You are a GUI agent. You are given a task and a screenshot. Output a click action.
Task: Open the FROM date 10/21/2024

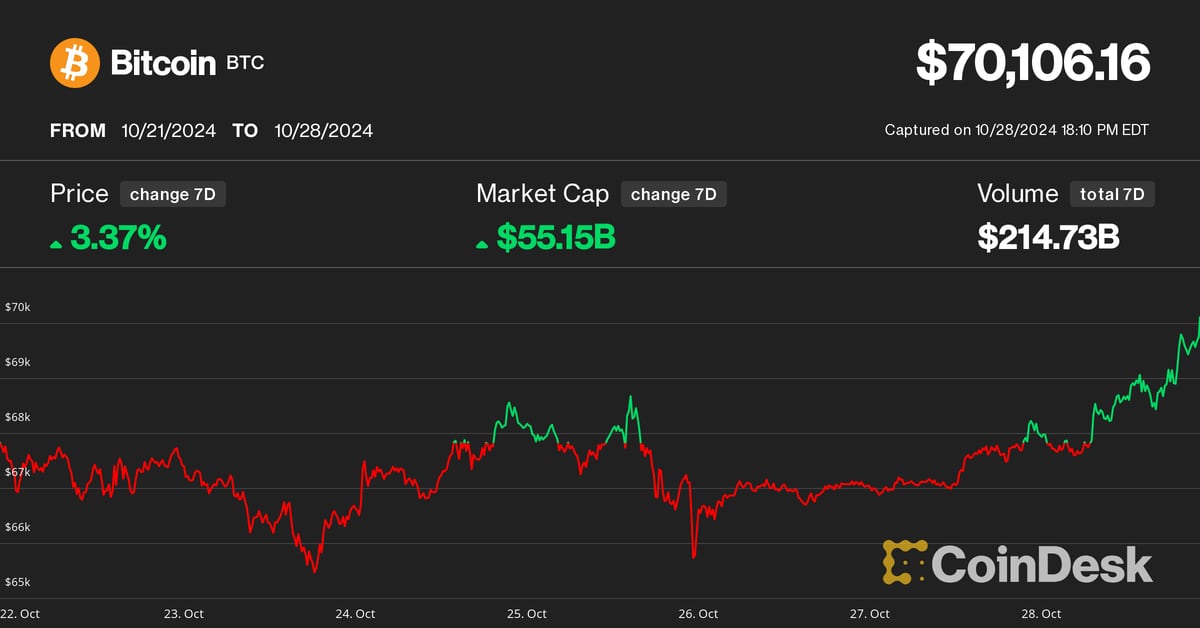click(x=168, y=131)
